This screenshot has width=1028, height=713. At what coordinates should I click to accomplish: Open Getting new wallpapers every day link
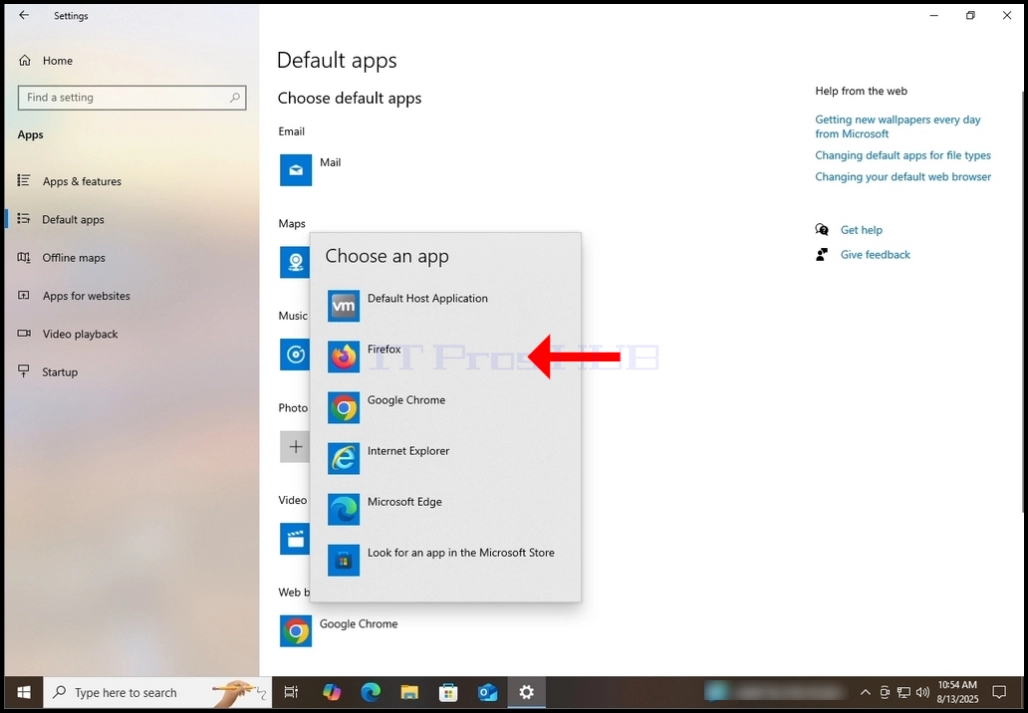pos(898,126)
